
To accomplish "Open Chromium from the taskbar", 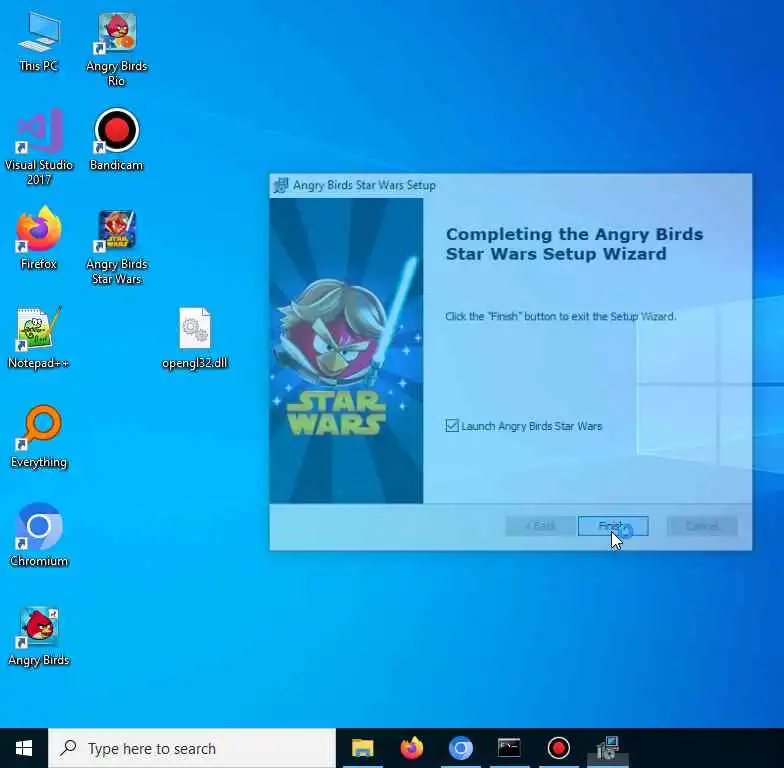I will pos(460,748).
